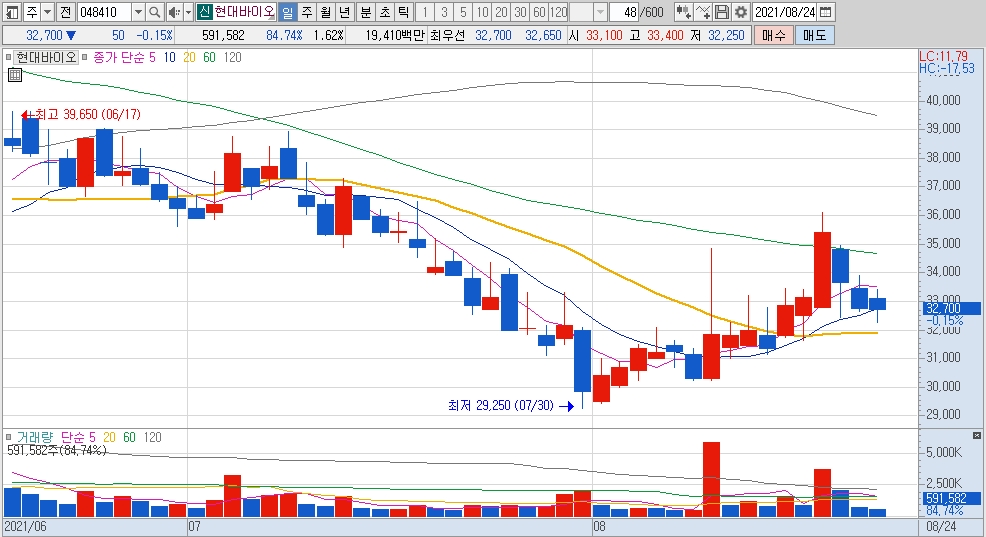Open the empty interval combo box dropdown
The image size is (986, 537).
[600, 12]
